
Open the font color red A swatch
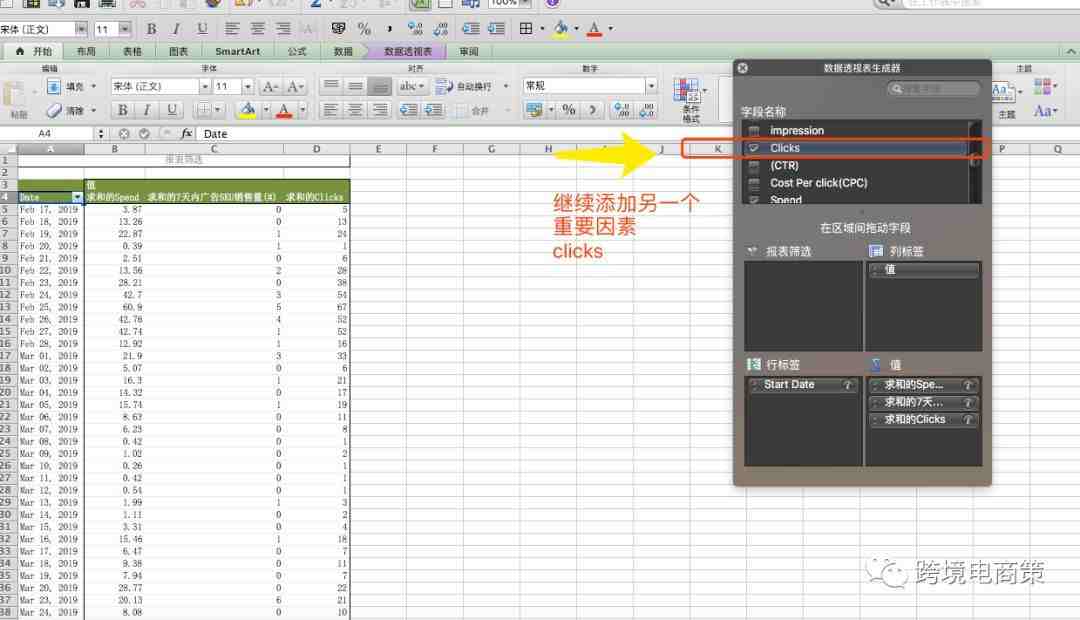point(284,110)
